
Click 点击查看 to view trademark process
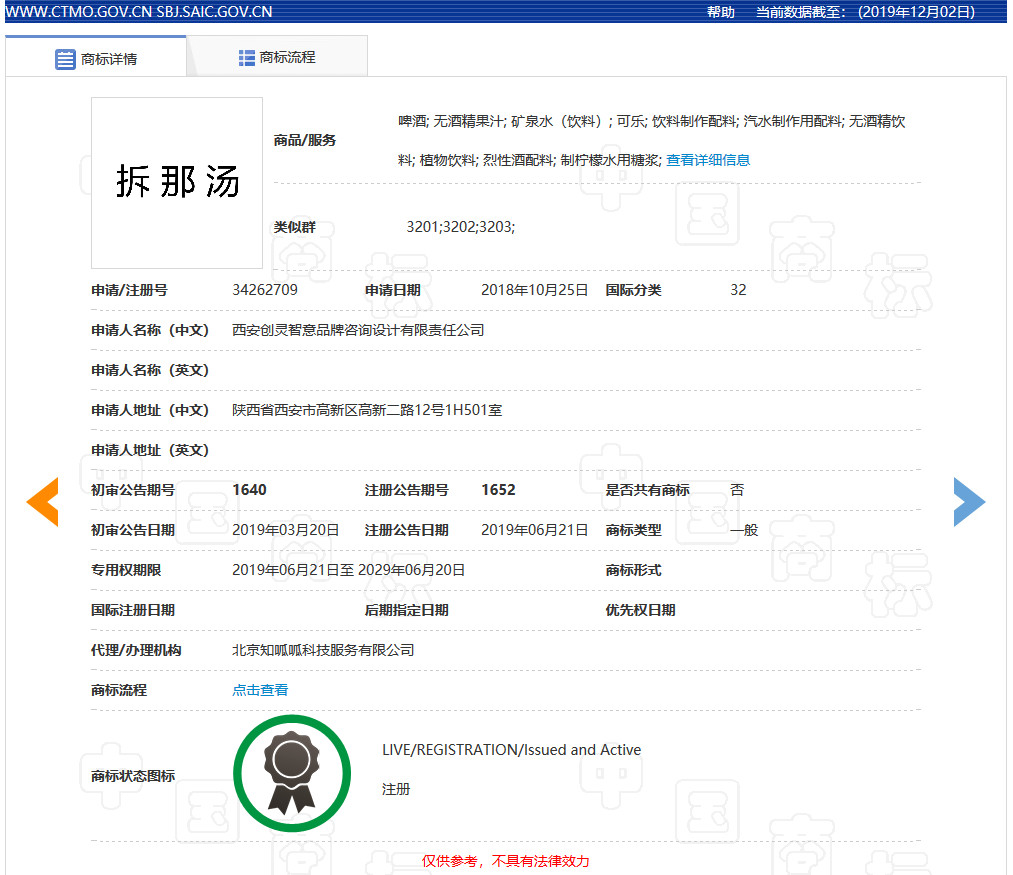[x=260, y=689]
